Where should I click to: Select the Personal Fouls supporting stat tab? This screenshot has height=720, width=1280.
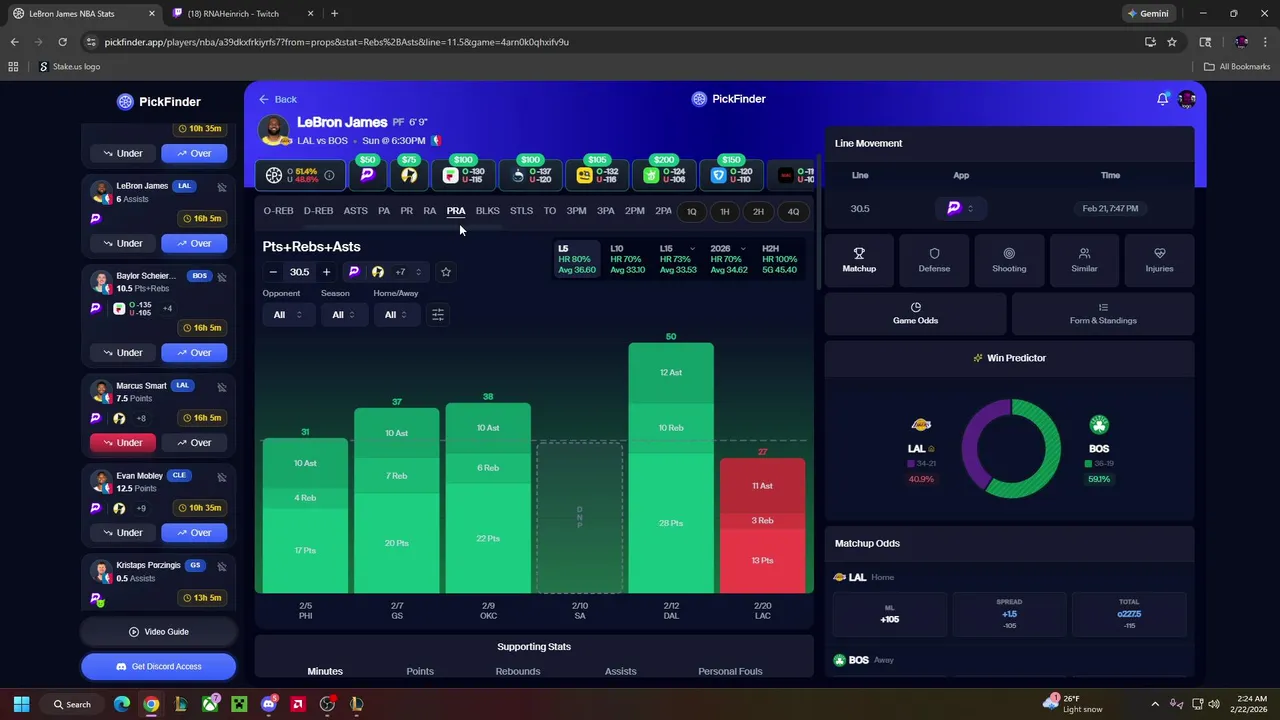click(730, 671)
